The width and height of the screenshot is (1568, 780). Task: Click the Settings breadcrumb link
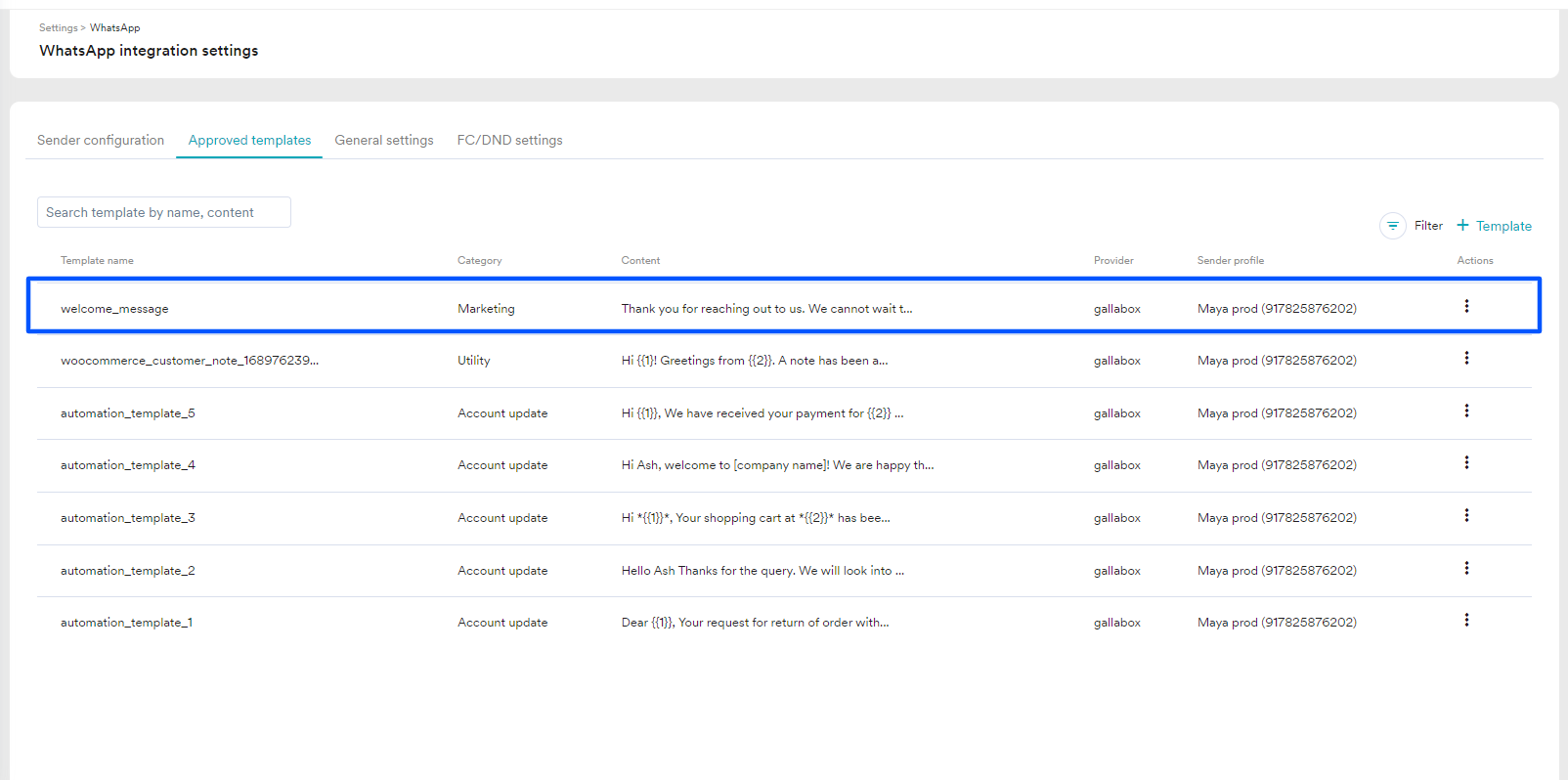pos(58,28)
